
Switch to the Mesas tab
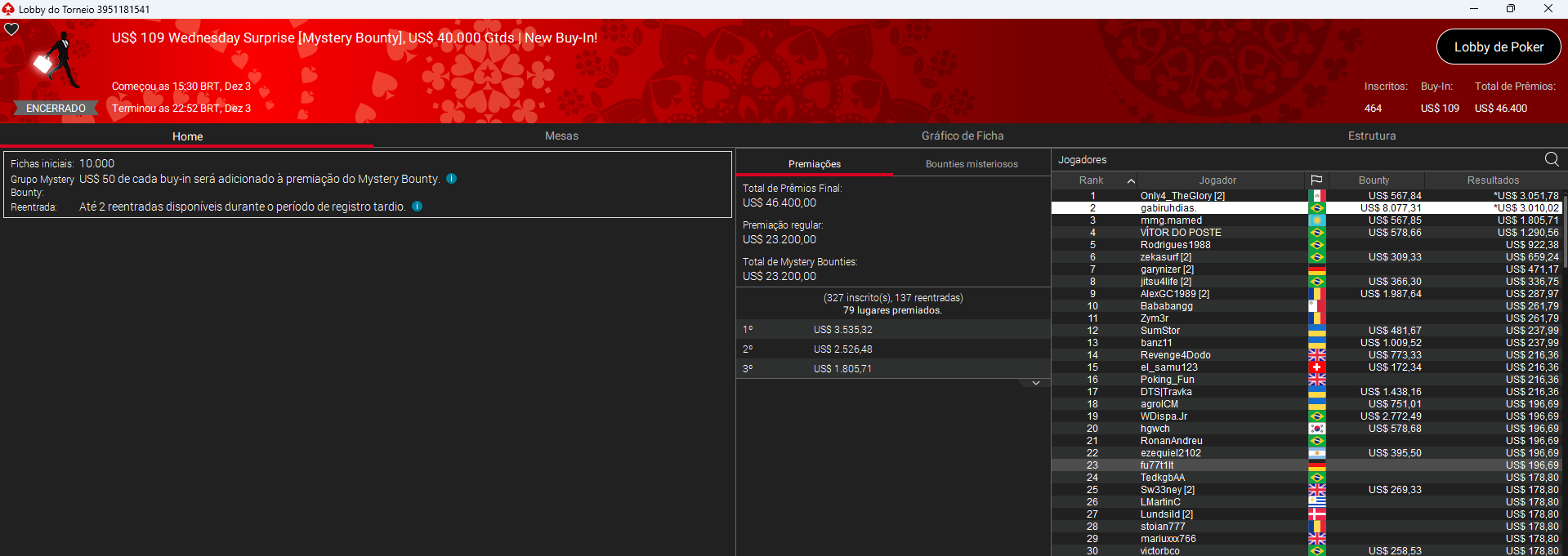click(561, 136)
